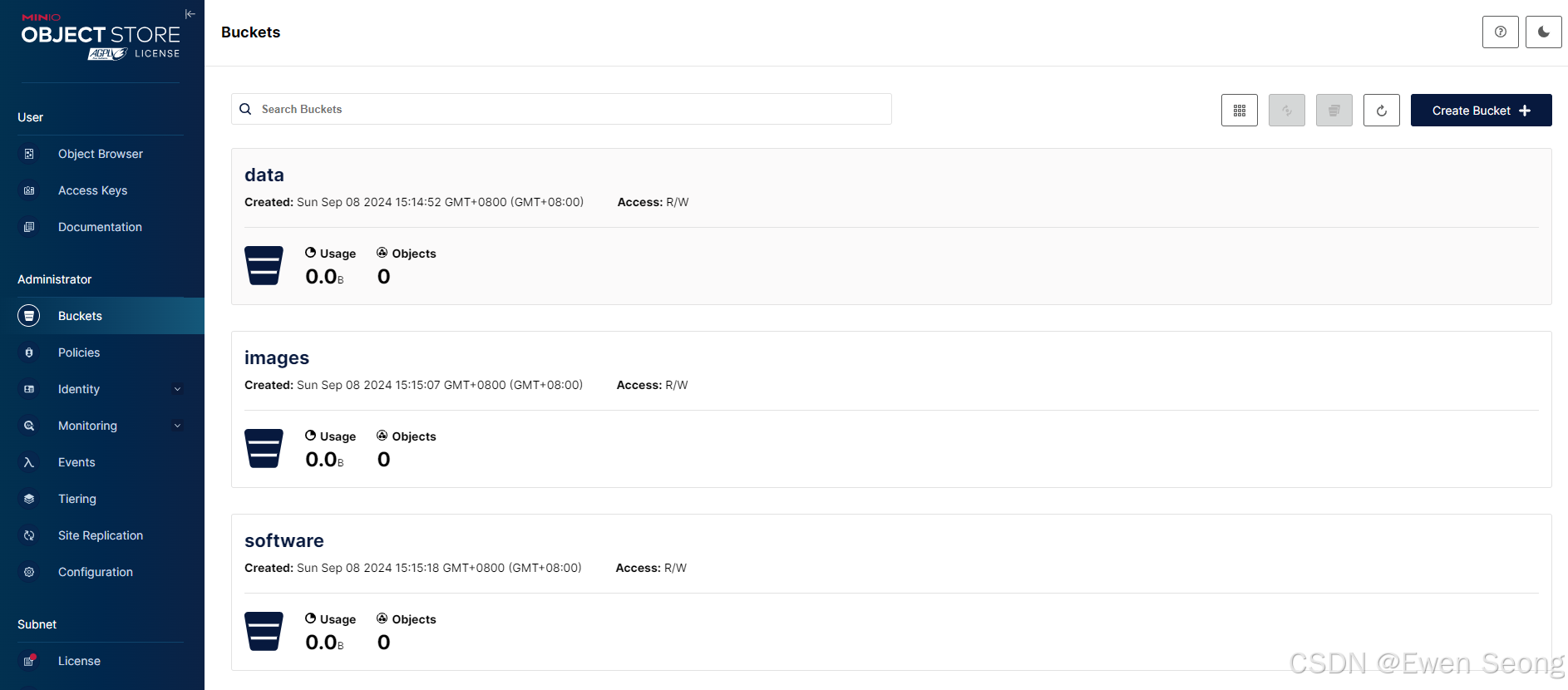Screen dimensions: 1568x690
Task: Click Objects label in data bucket
Action: (x=407, y=254)
